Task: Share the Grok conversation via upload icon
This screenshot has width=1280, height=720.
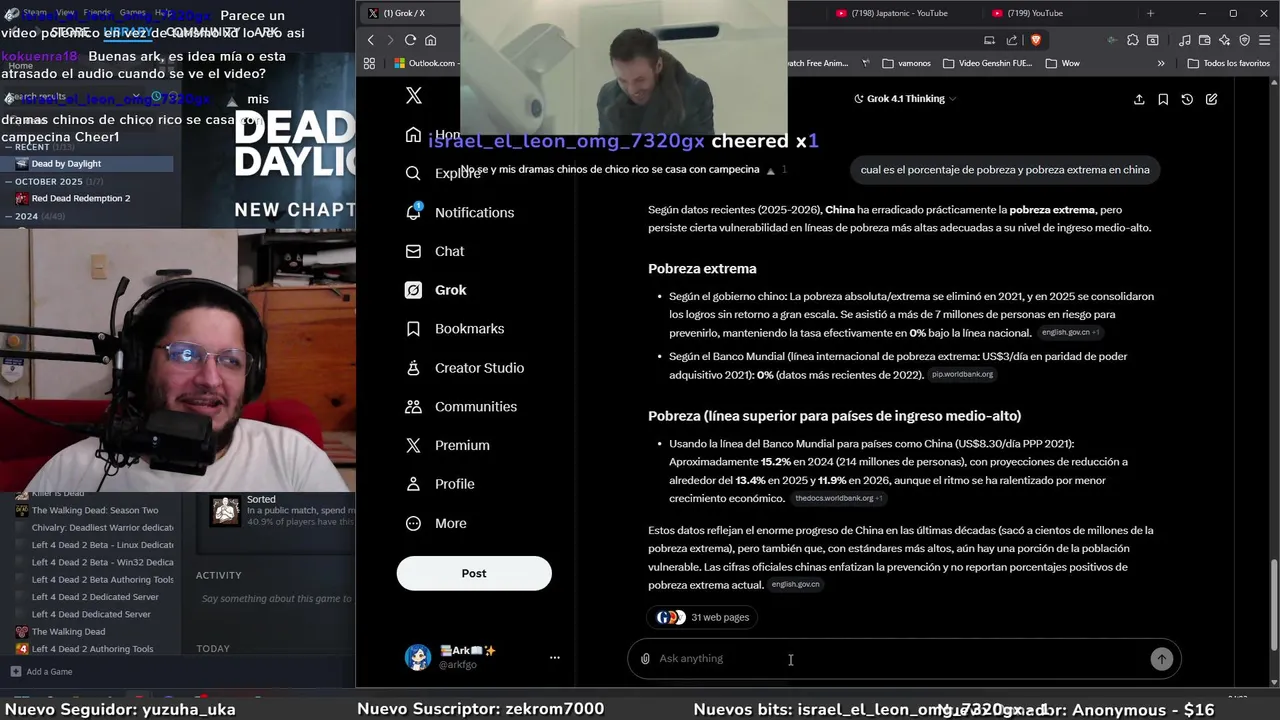Action: click(x=1139, y=99)
